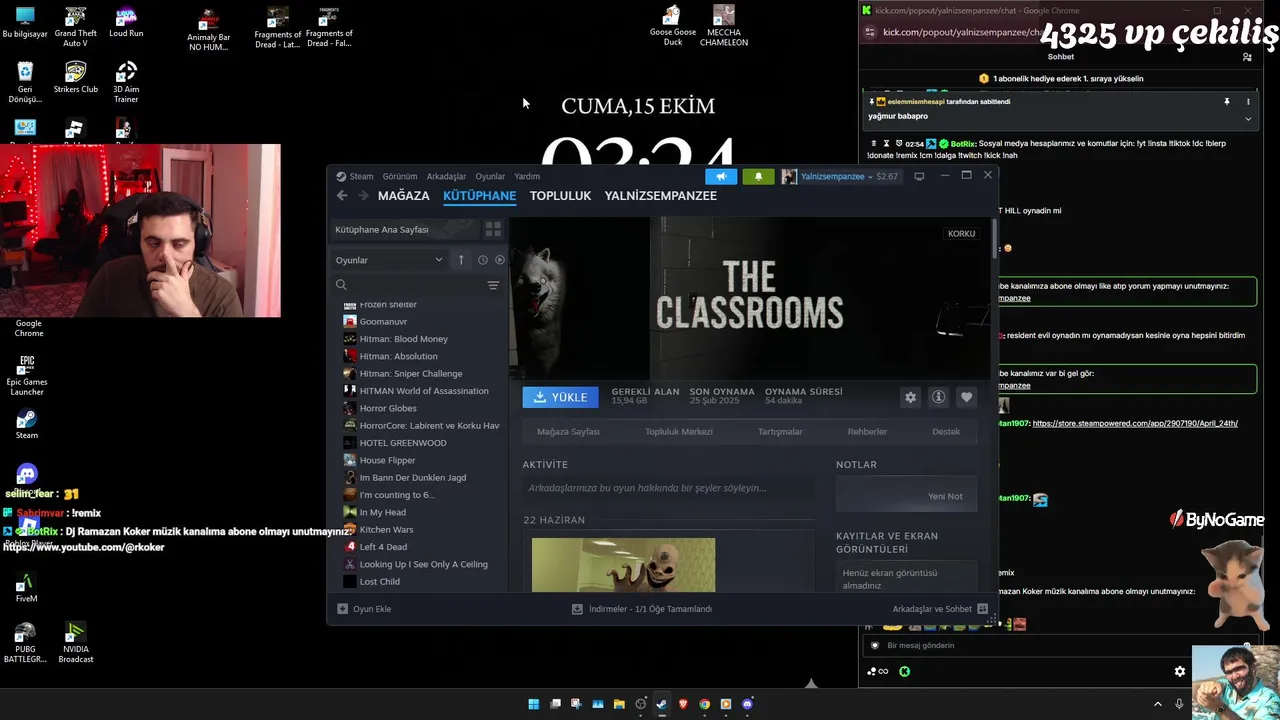1280x720 pixels.
Task: Click the green Kick emote icon
Action: [904, 672]
